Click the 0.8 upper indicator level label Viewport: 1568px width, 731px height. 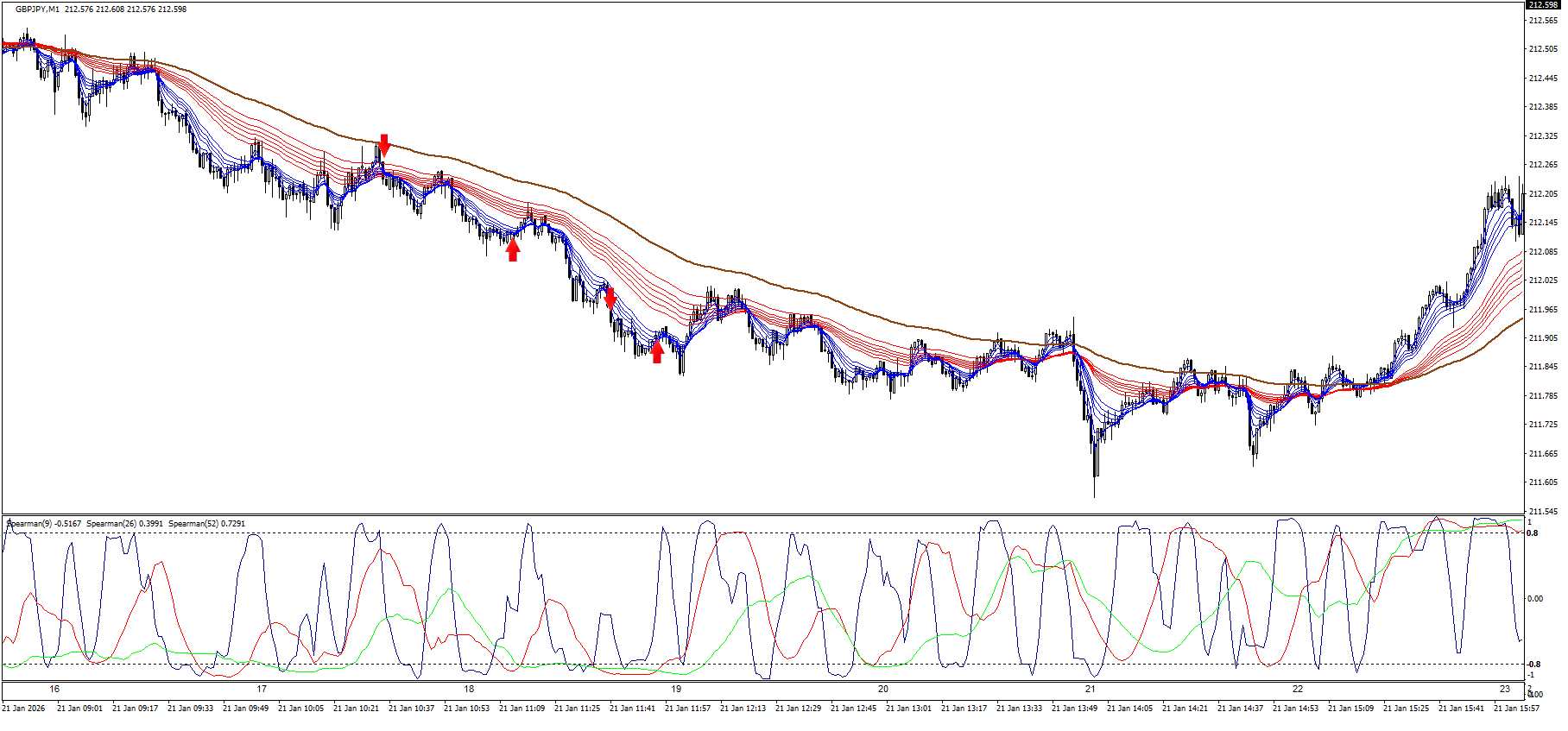pos(1533,533)
